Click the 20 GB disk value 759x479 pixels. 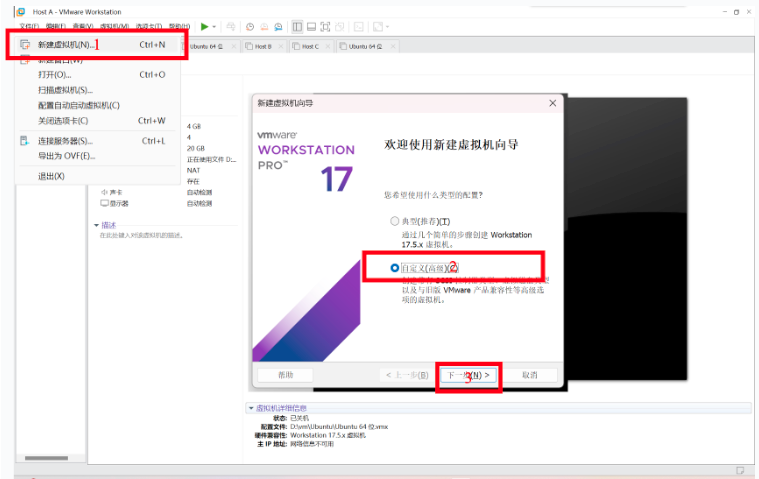[x=196, y=148]
